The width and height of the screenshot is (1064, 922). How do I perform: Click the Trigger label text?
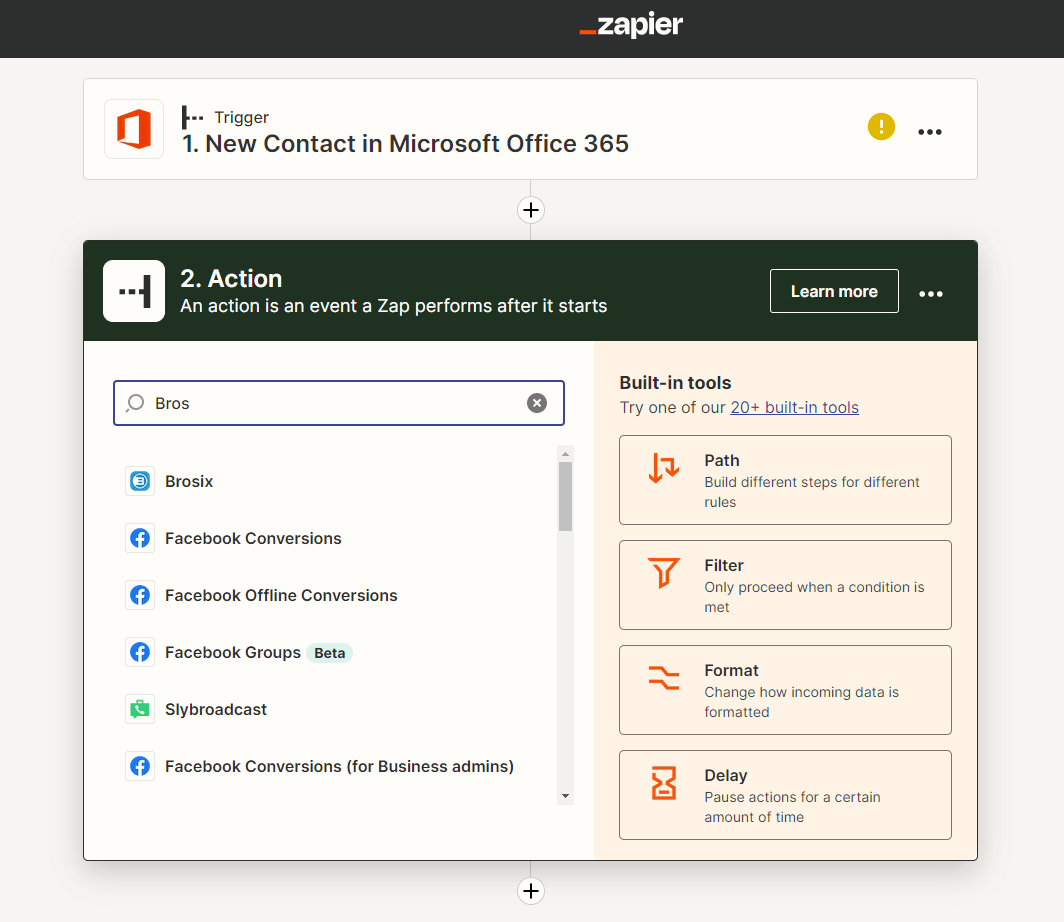[242, 117]
